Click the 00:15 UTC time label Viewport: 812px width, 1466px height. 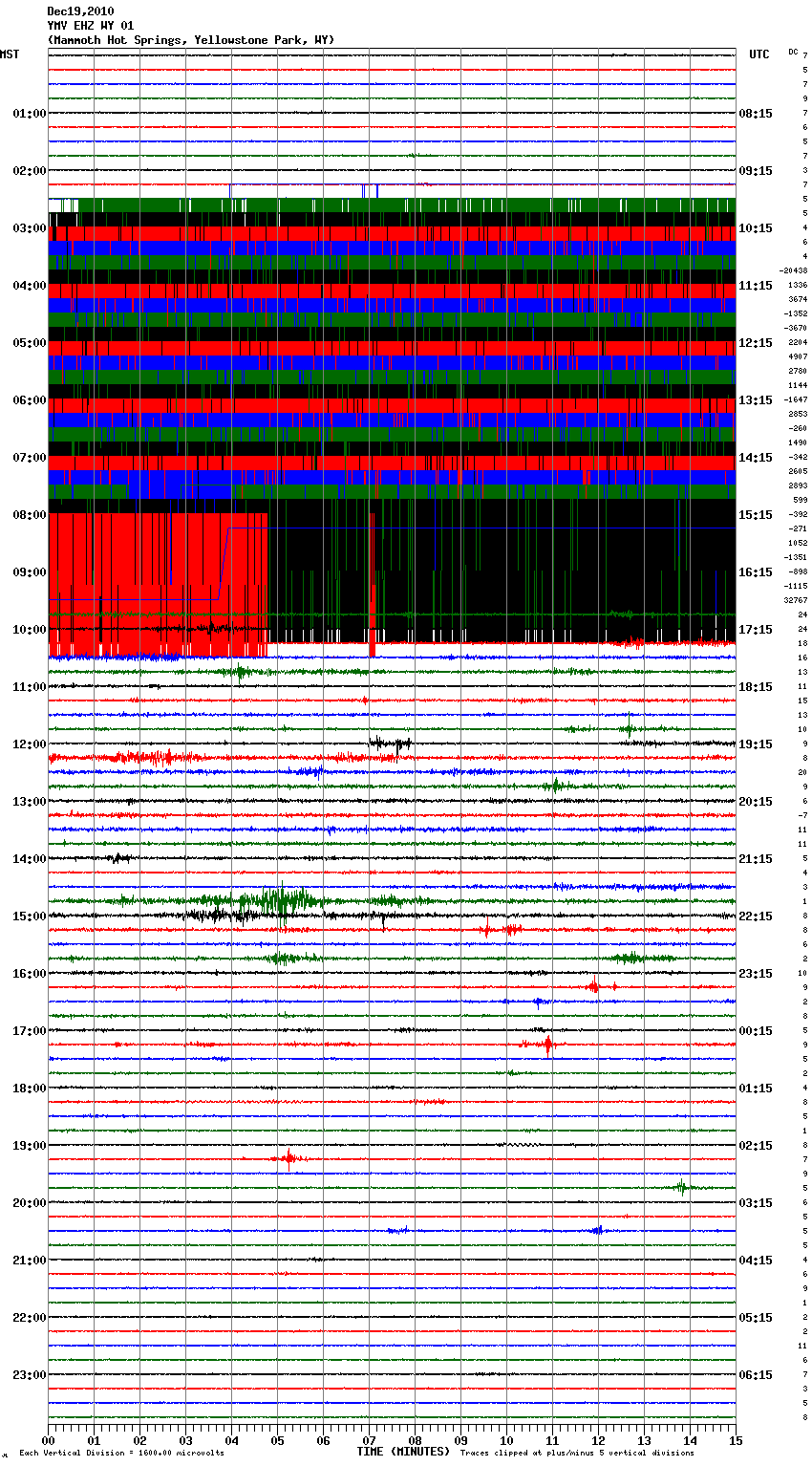tap(756, 1031)
